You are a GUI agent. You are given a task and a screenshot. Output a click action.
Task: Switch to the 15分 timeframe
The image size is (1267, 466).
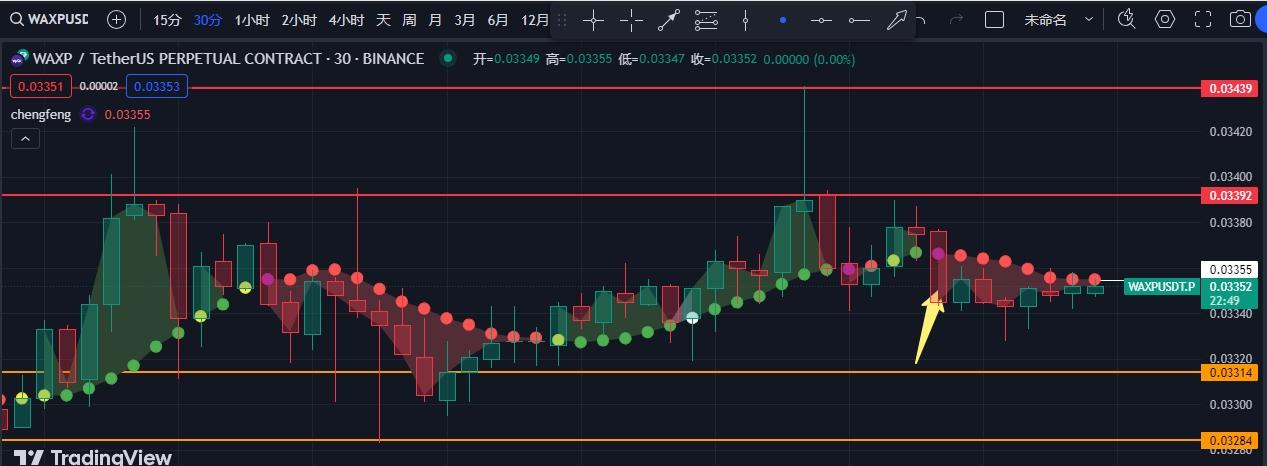point(167,19)
